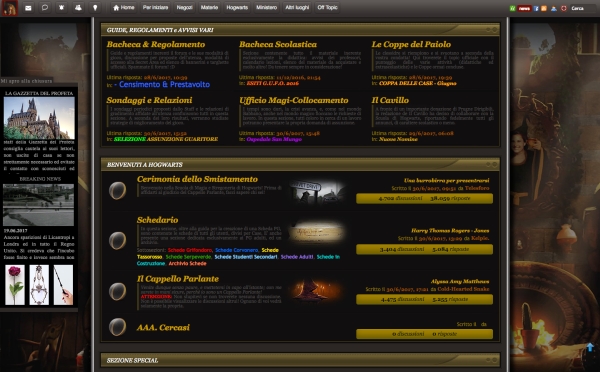Click the red news badge icon
Image resolution: width=600 pixels, height=372 pixels.
524,8
